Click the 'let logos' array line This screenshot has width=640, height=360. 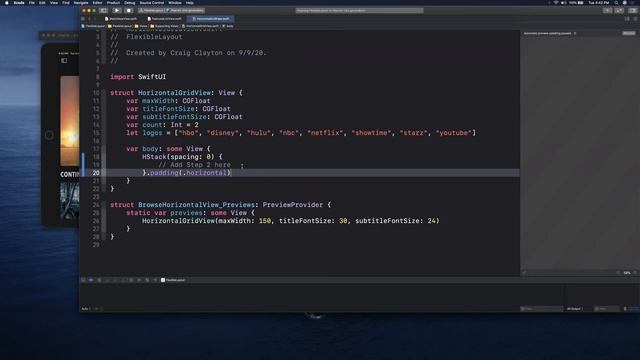click(301, 133)
